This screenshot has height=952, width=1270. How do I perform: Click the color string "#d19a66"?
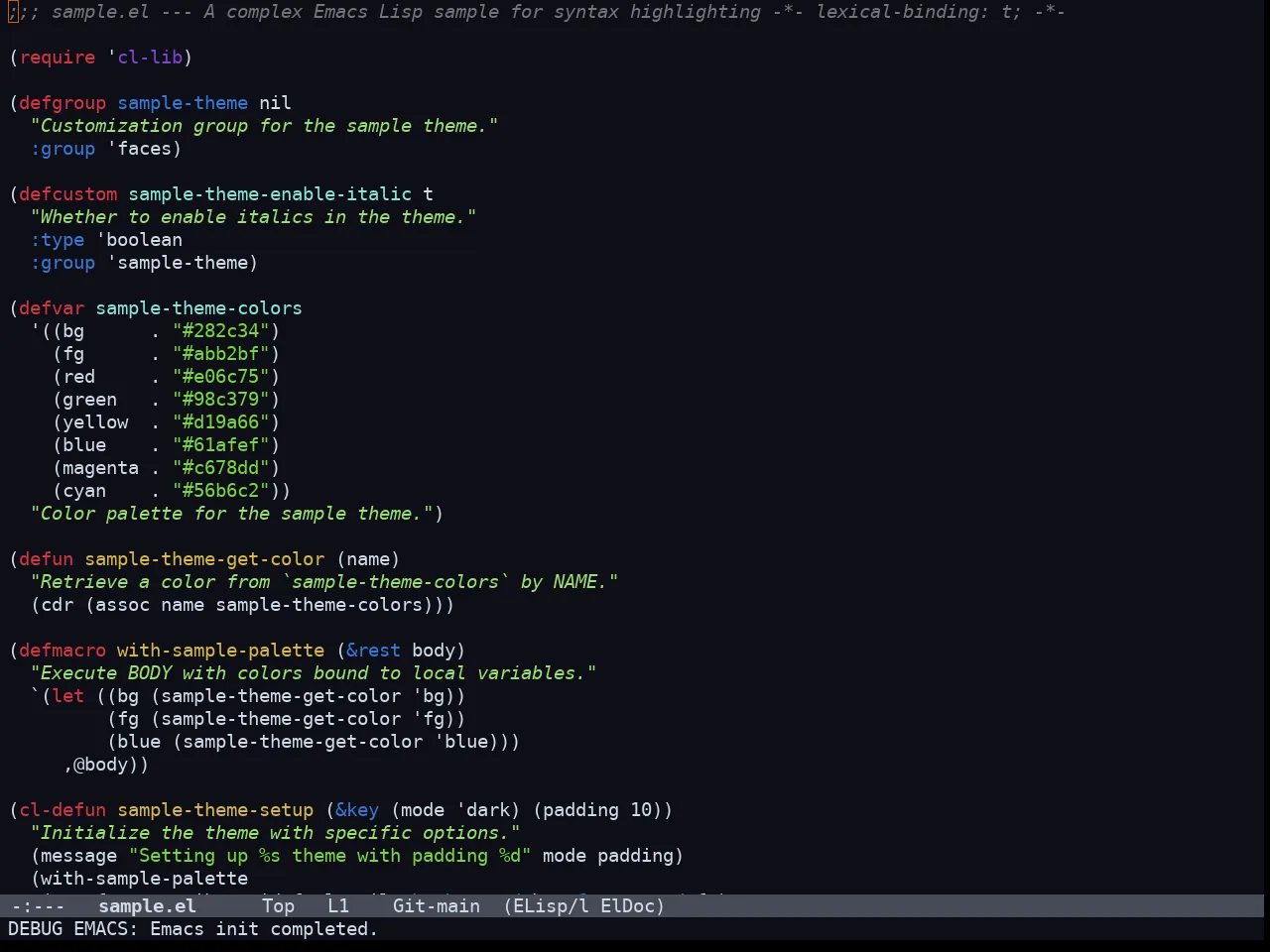pyautogui.click(x=221, y=422)
